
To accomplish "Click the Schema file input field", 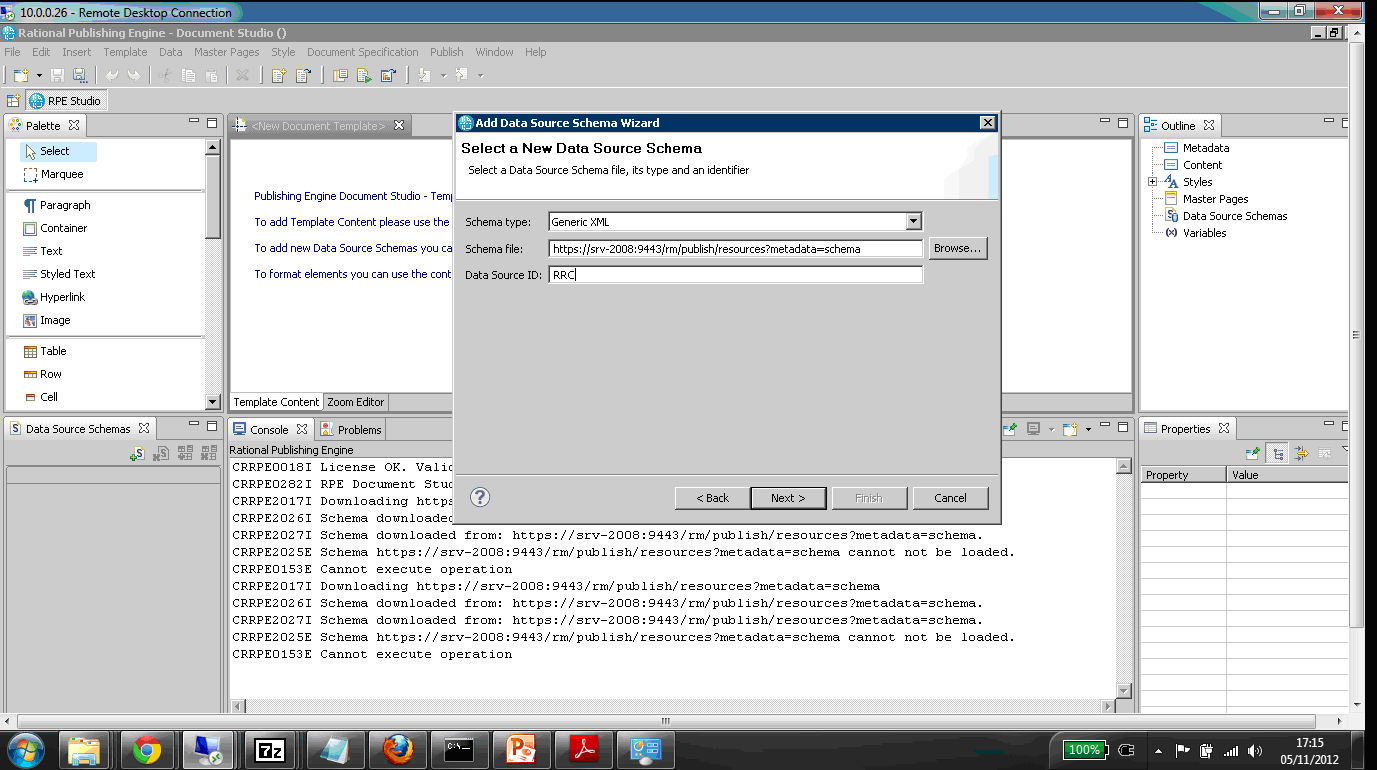I will tap(735, 249).
